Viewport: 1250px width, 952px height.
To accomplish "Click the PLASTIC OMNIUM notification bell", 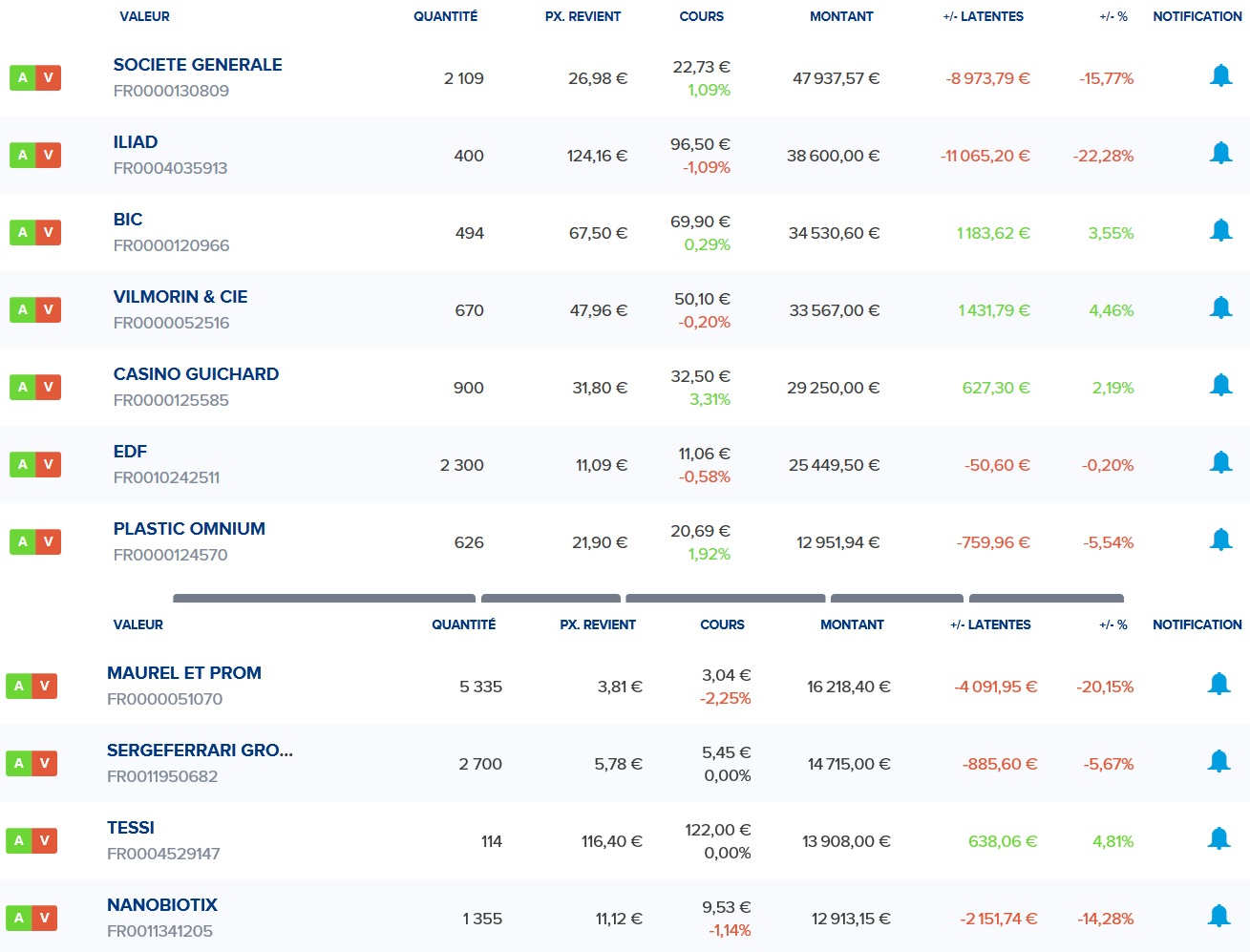I will (x=1220, y=539).
